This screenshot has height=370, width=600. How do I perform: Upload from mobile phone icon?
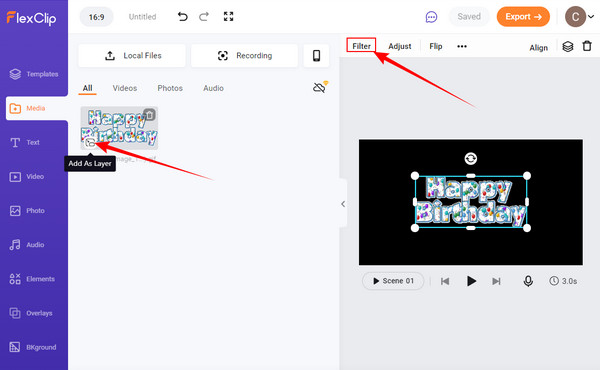(316, 55)
